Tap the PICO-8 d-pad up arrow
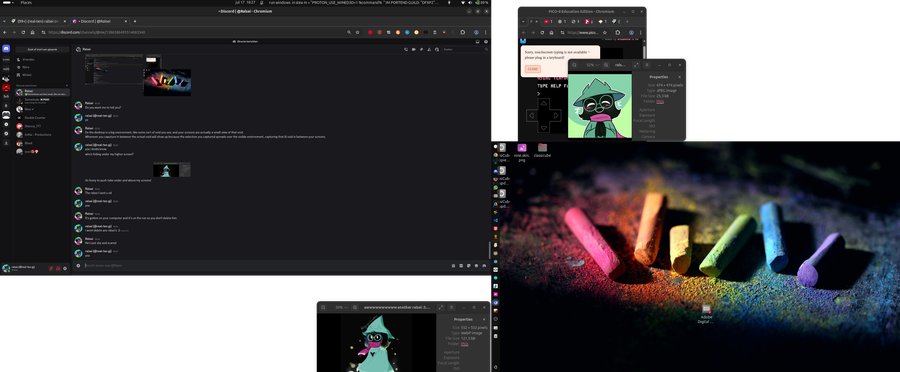Screen dimensions: 900x372 click(x=544, y=103)
